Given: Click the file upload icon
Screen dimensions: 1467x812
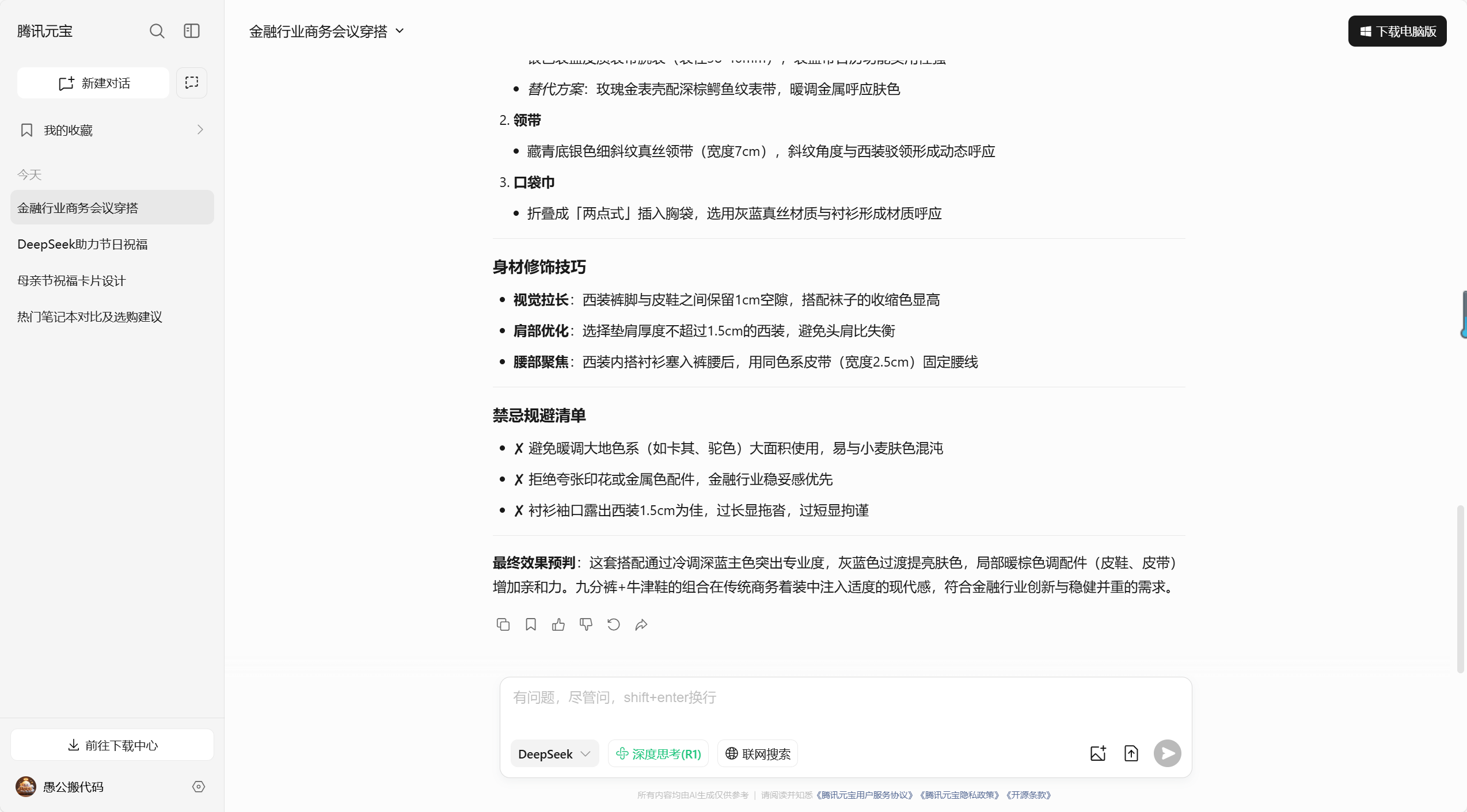Looking at the screenshot, I should coord(1131,753).
